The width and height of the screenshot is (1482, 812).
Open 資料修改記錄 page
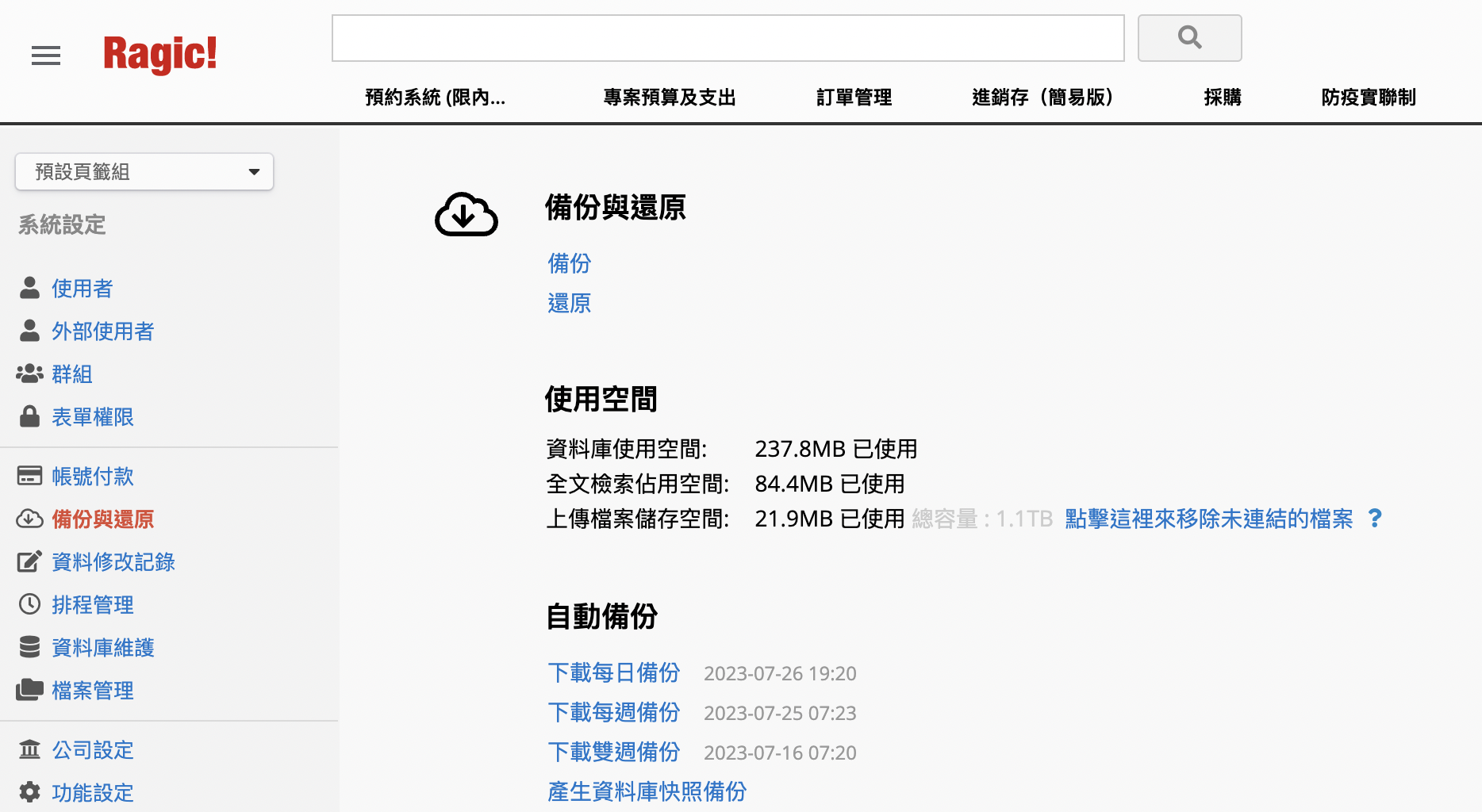coord(113,561)
